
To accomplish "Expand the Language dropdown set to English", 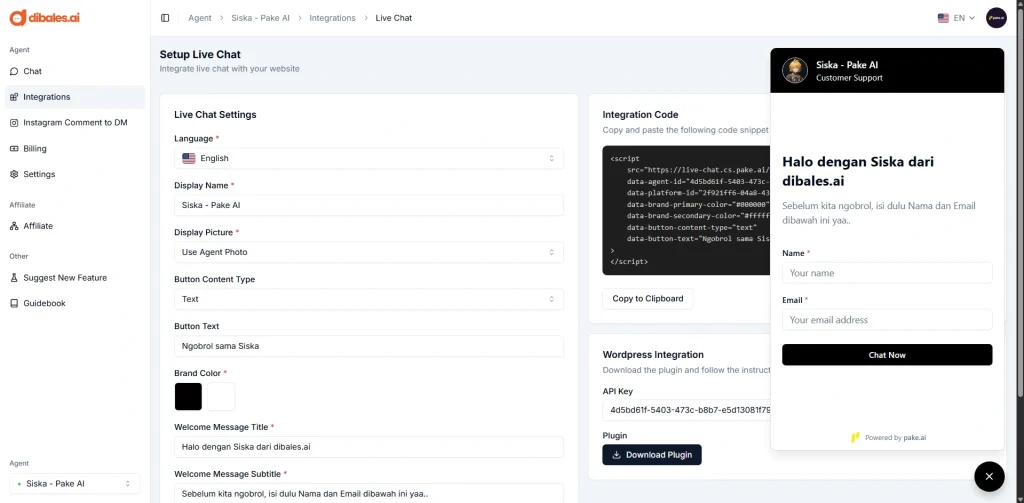I will (x=368, y=158).
